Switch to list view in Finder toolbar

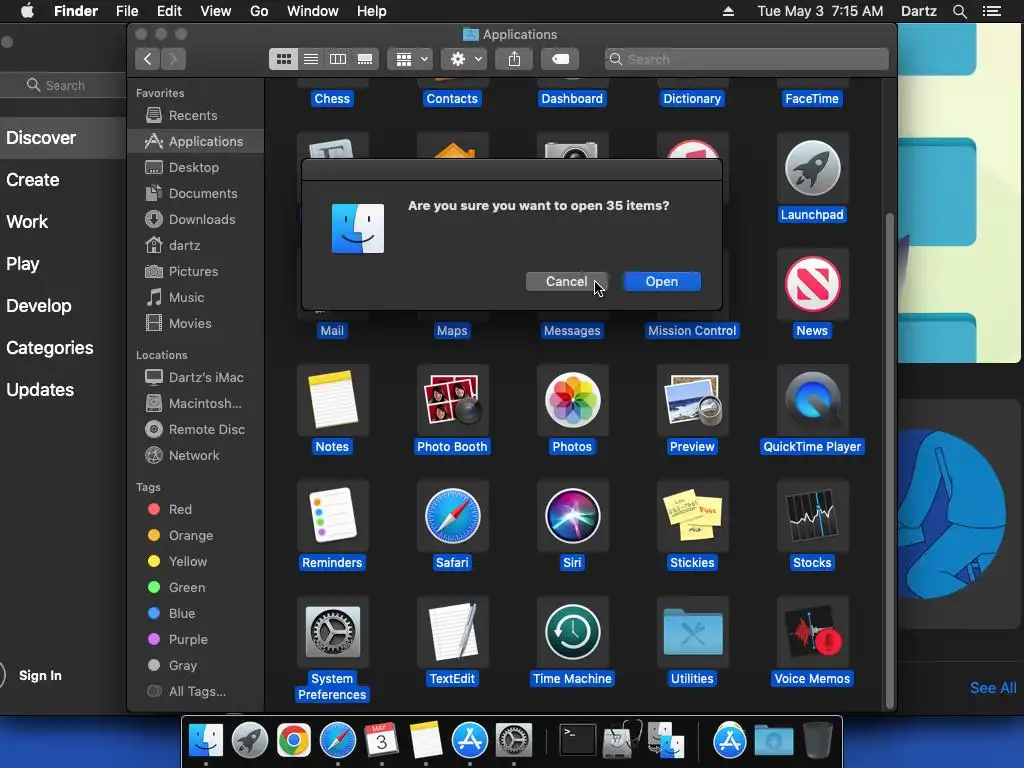[311, 59]
